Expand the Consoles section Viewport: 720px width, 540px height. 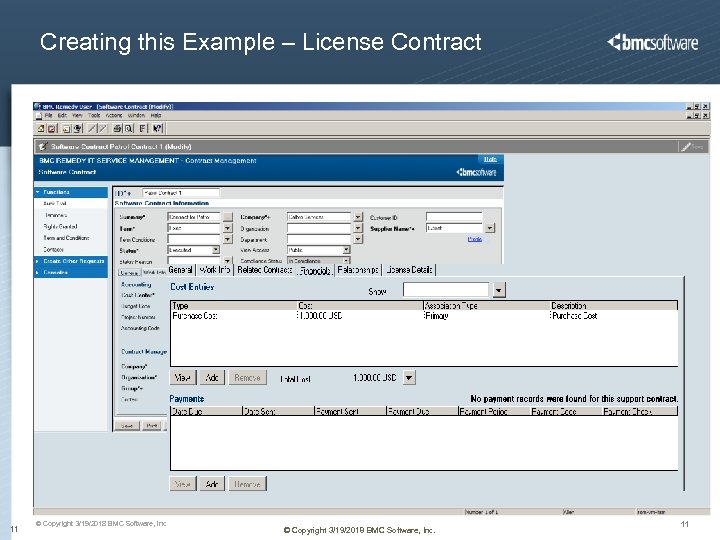pyautogui.click(x=38, y=272)
